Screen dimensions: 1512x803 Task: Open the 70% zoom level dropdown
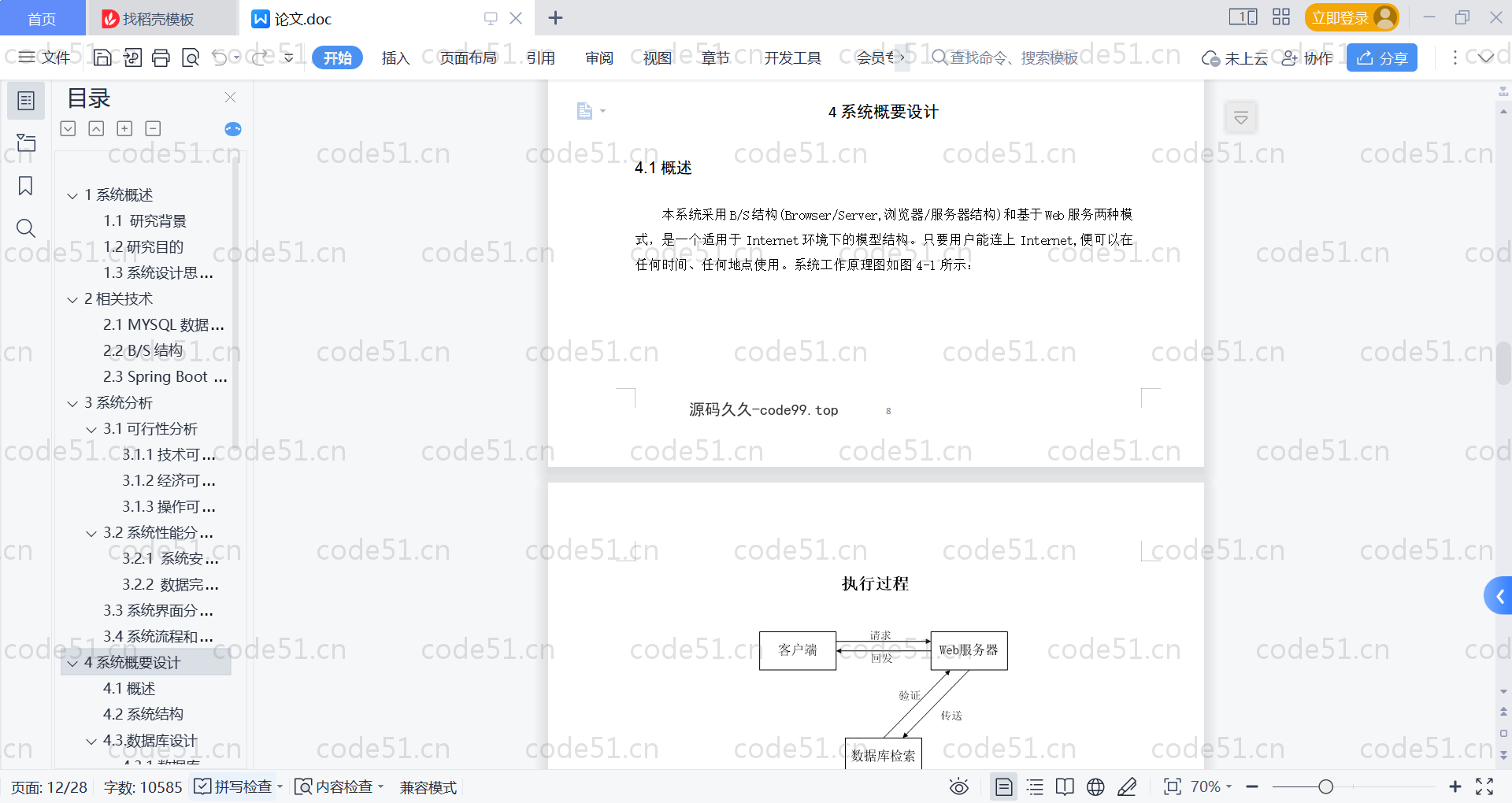point(1211,786)
